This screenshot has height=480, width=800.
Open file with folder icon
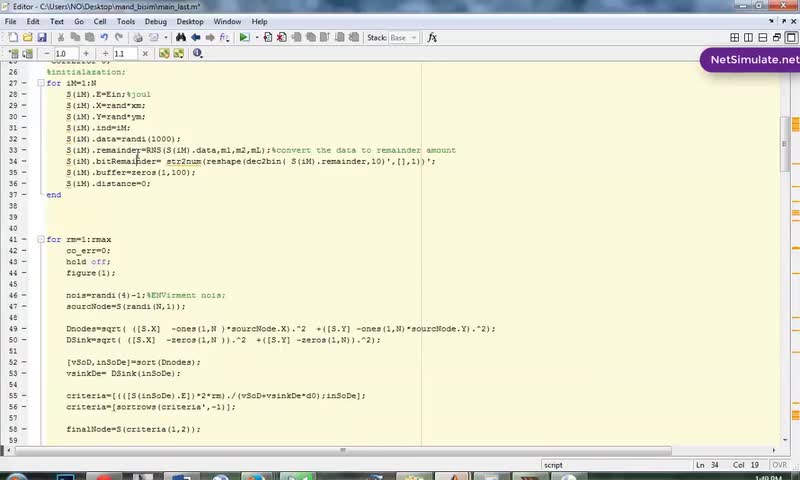click(28, 37)
